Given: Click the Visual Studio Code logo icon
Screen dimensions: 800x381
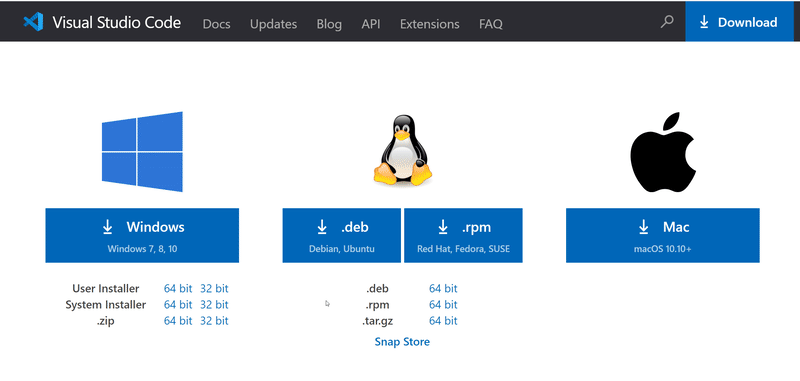Looking at the screenshot, I should click(33, 22).
